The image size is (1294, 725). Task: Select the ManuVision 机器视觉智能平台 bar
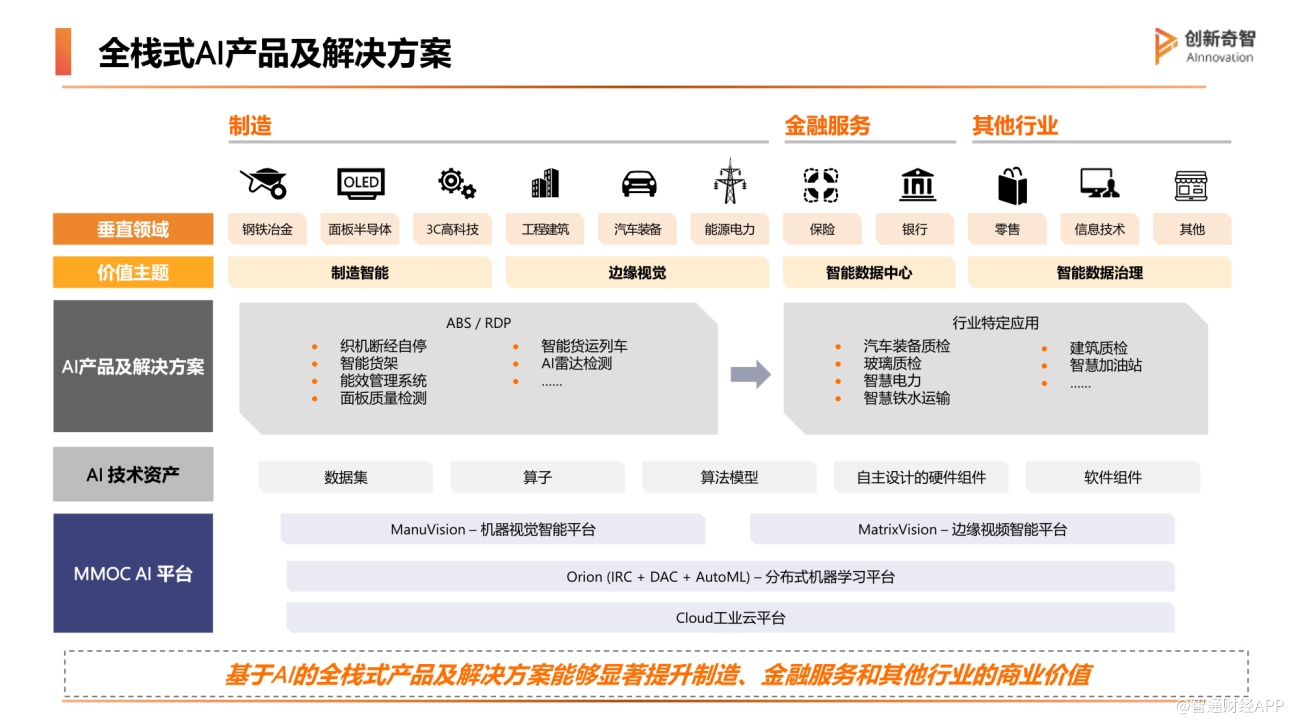493,529
